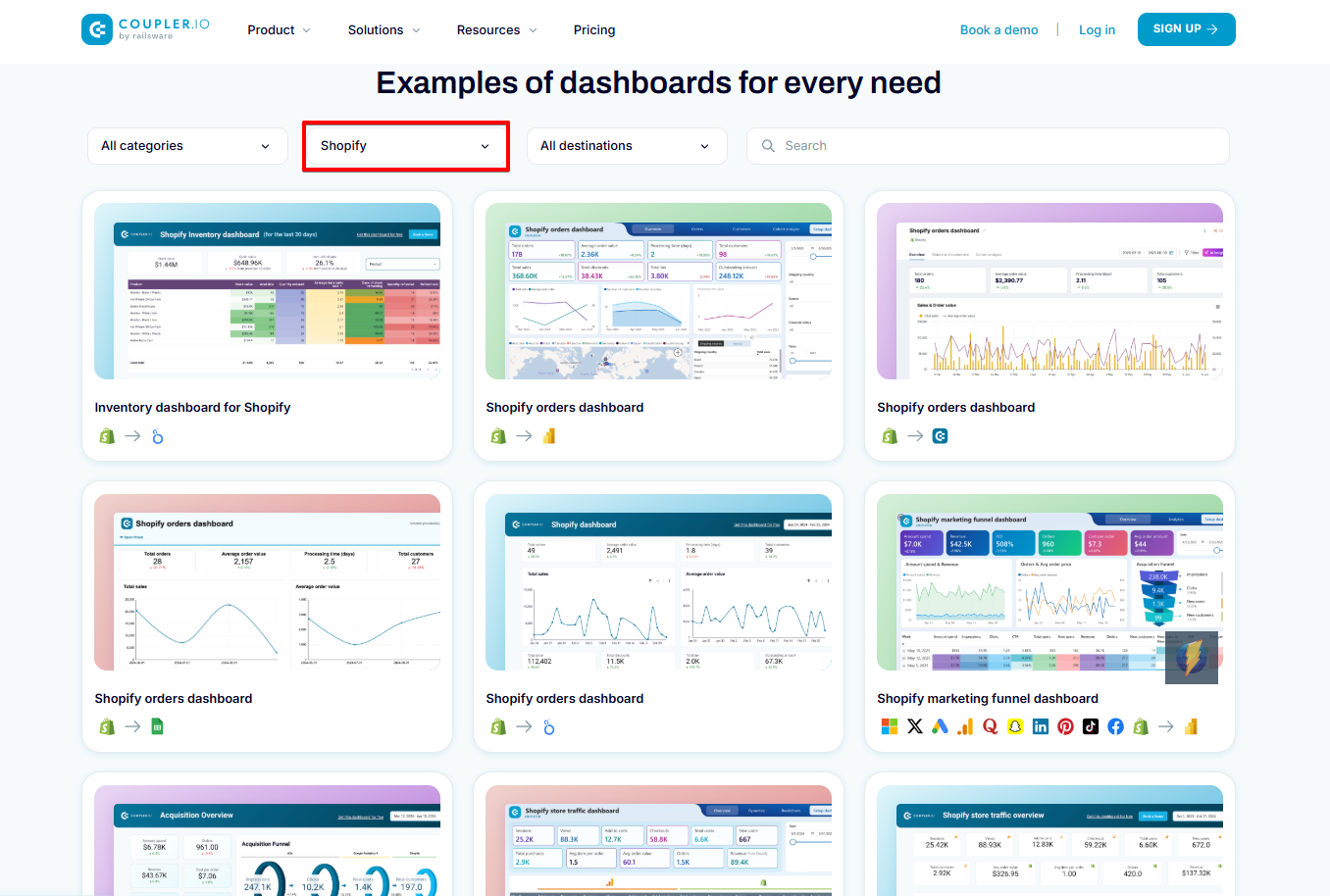
Task: Open the Product menu
Action: [279, 30]
